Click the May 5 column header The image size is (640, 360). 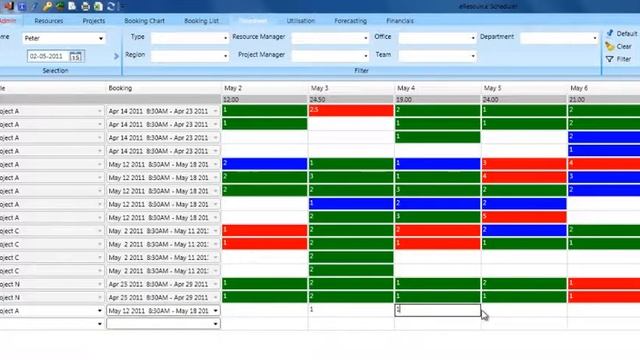[x=524, y=88]
